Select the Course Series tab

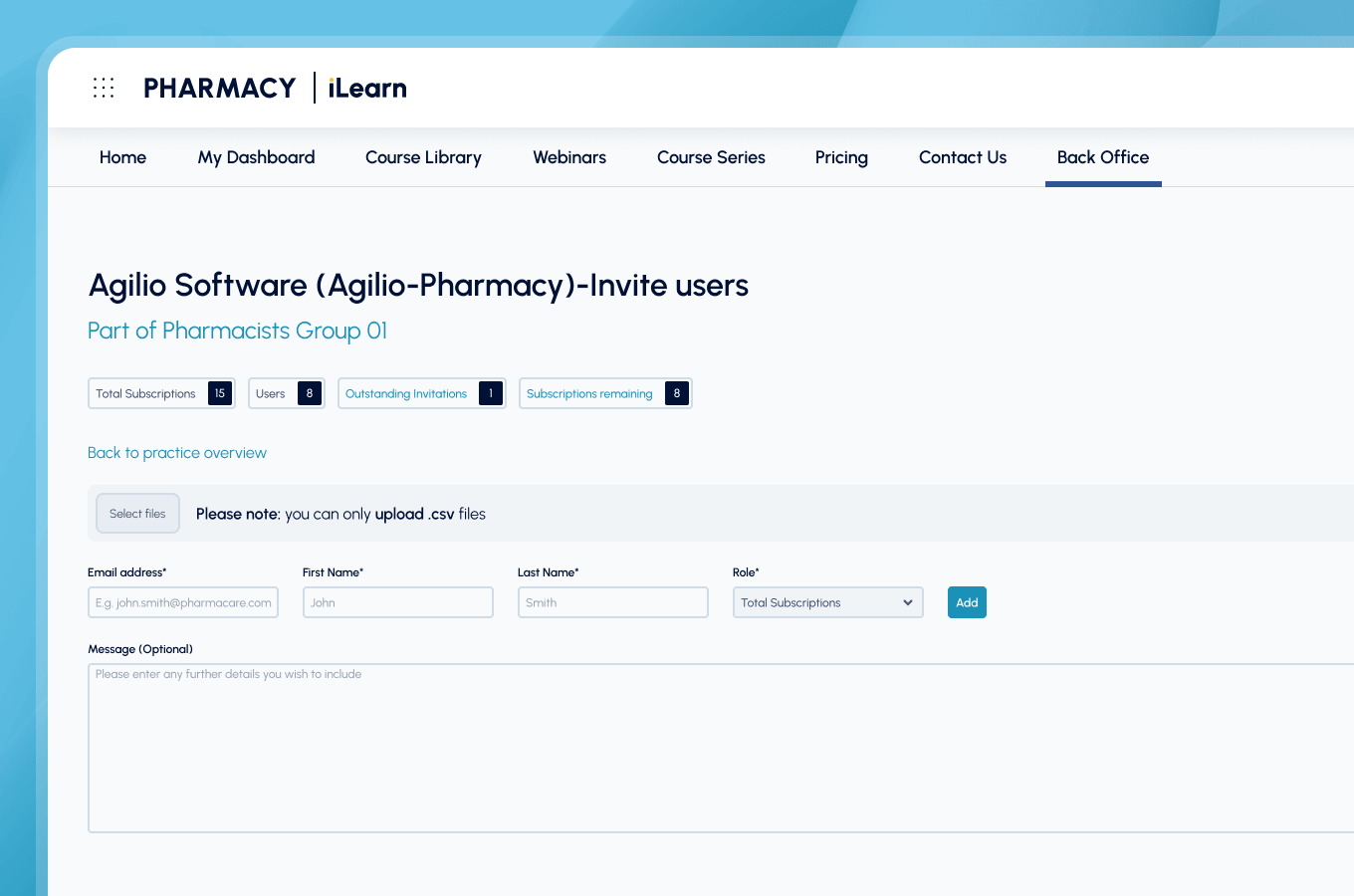(x=711, y=157)
